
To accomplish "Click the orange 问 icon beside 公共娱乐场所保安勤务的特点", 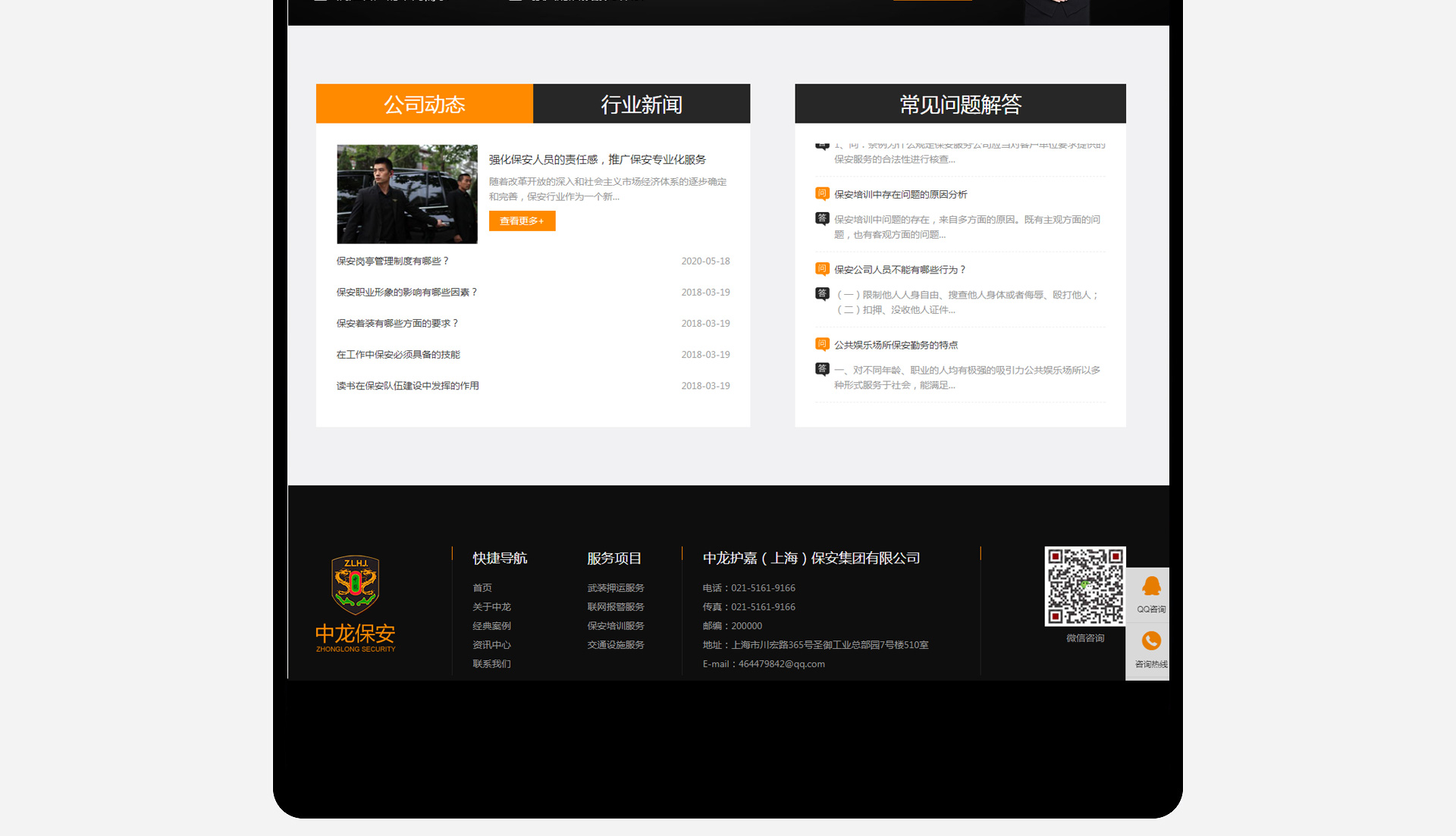I will click(x=822, y=344).
